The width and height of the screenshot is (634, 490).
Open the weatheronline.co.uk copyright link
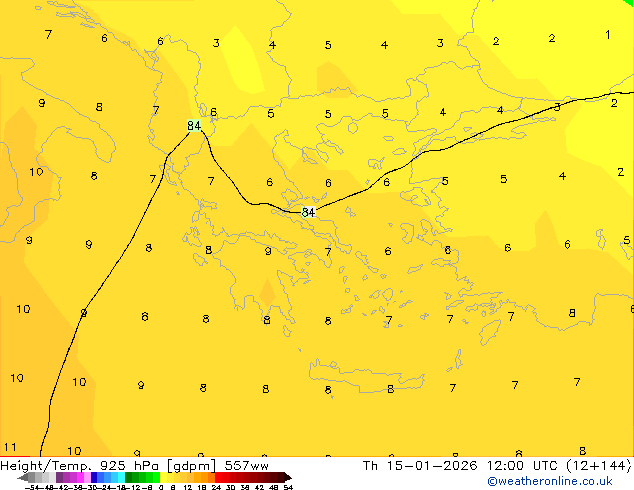coord(550,481)
